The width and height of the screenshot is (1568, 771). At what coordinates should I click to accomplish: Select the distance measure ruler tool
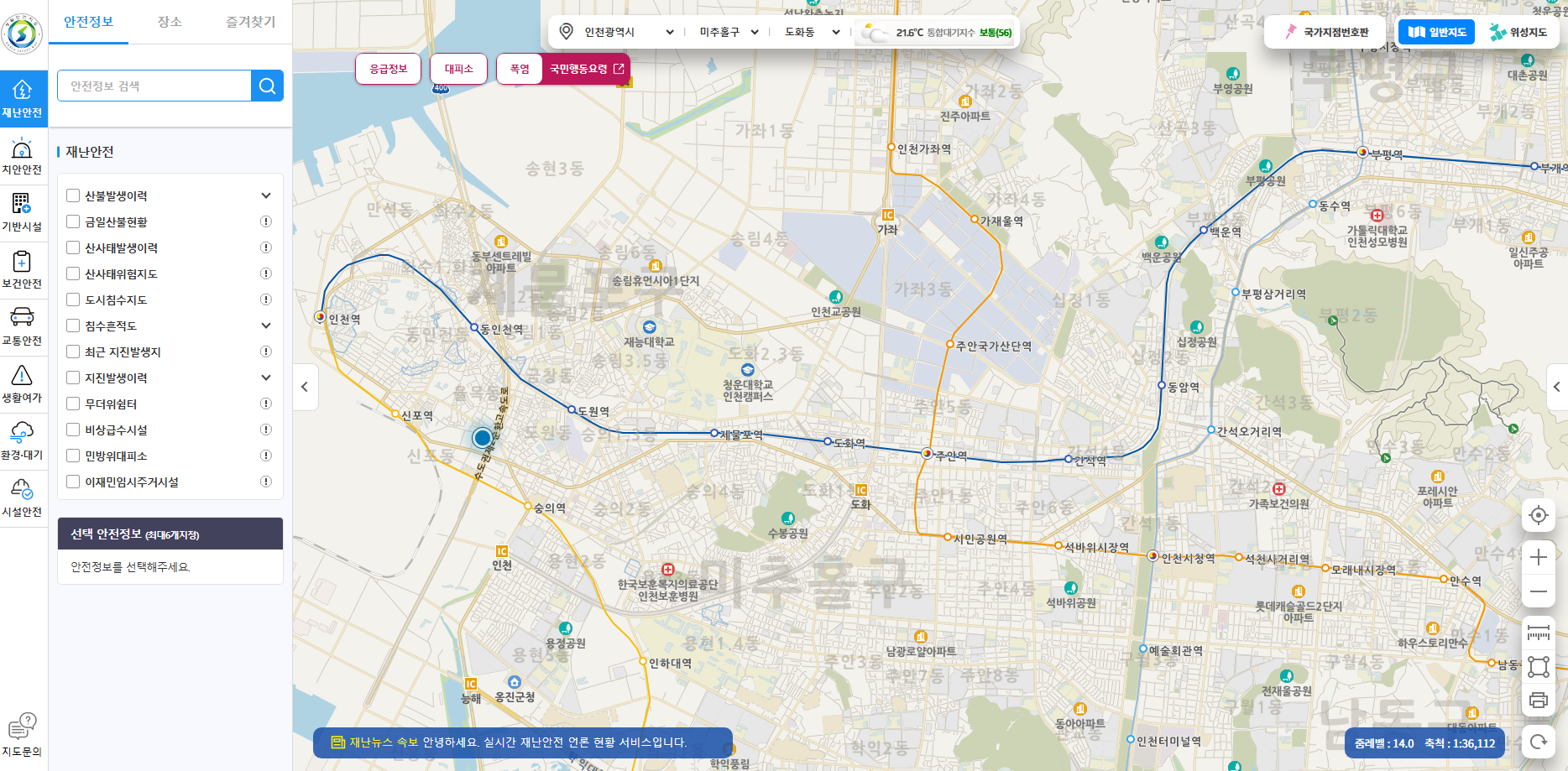[x=1539, y=633]
